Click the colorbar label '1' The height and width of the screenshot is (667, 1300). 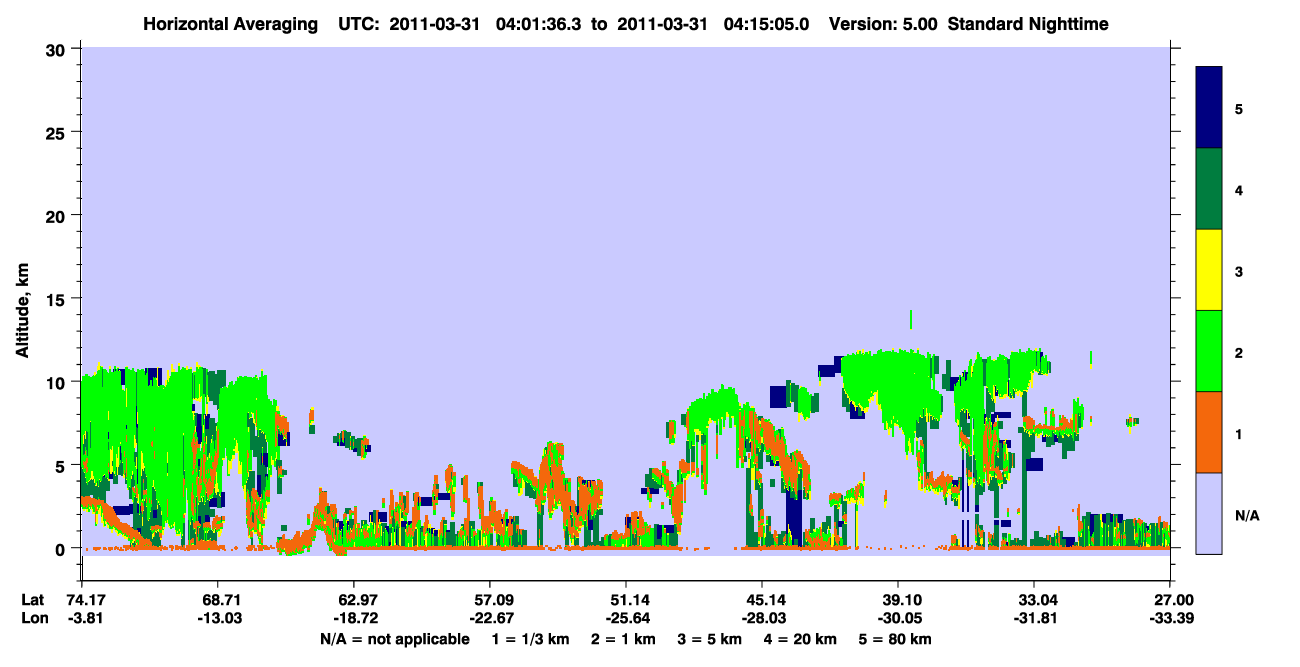tap(1239, 433)
